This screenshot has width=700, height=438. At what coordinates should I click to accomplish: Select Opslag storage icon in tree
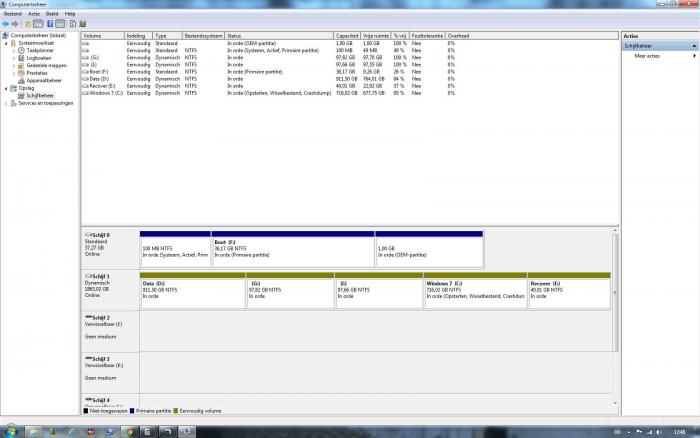(x=13, y=88)
